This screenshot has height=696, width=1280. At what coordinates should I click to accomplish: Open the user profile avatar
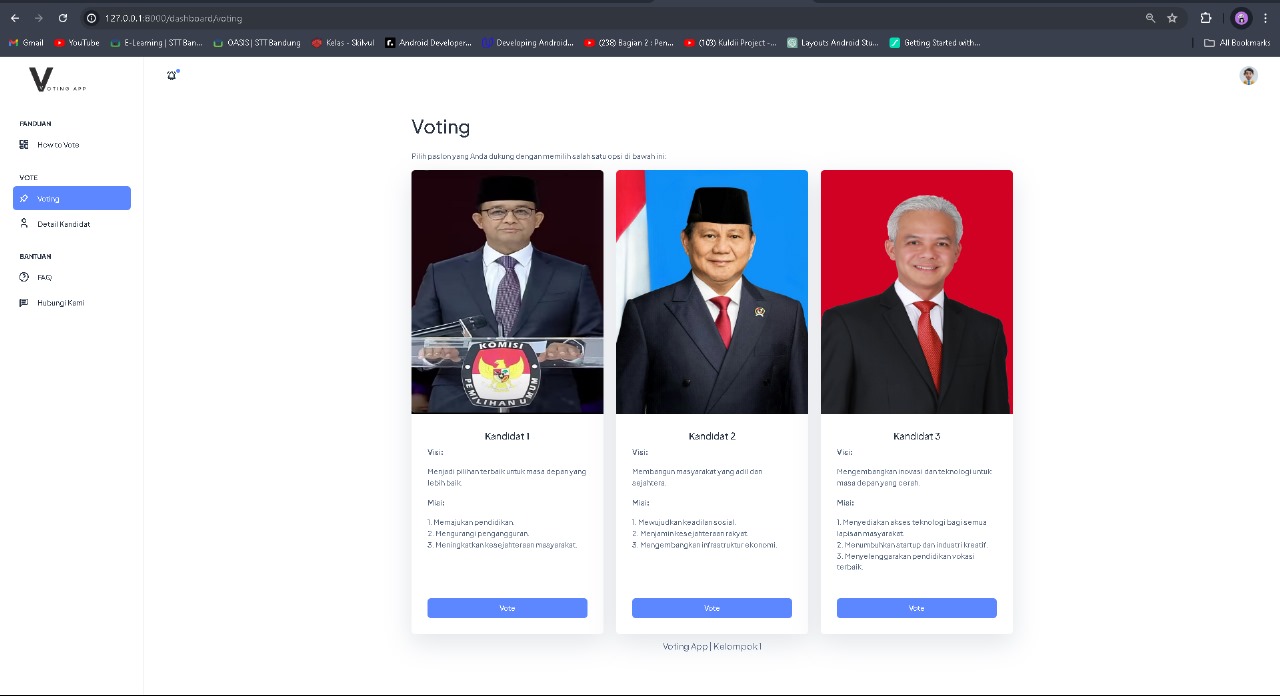[1248, 76]
